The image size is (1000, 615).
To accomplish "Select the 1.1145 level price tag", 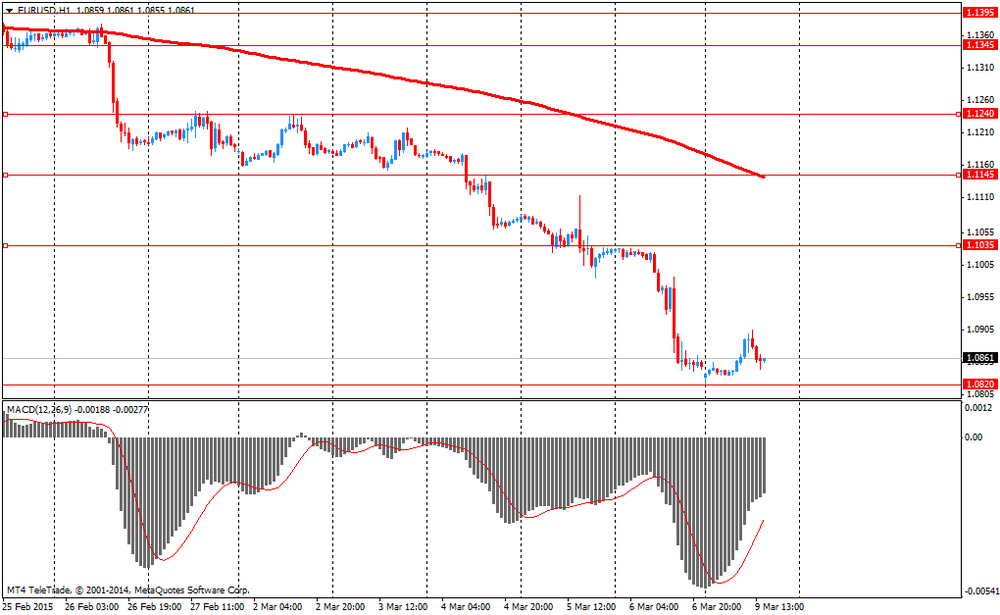I will 980,175.
